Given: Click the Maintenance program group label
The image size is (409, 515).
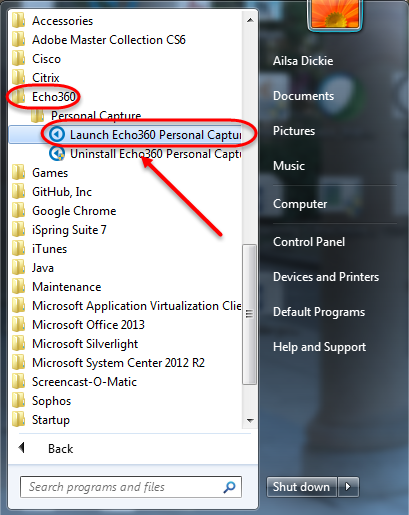Looking at the screenshot, I should click(67, 287).
